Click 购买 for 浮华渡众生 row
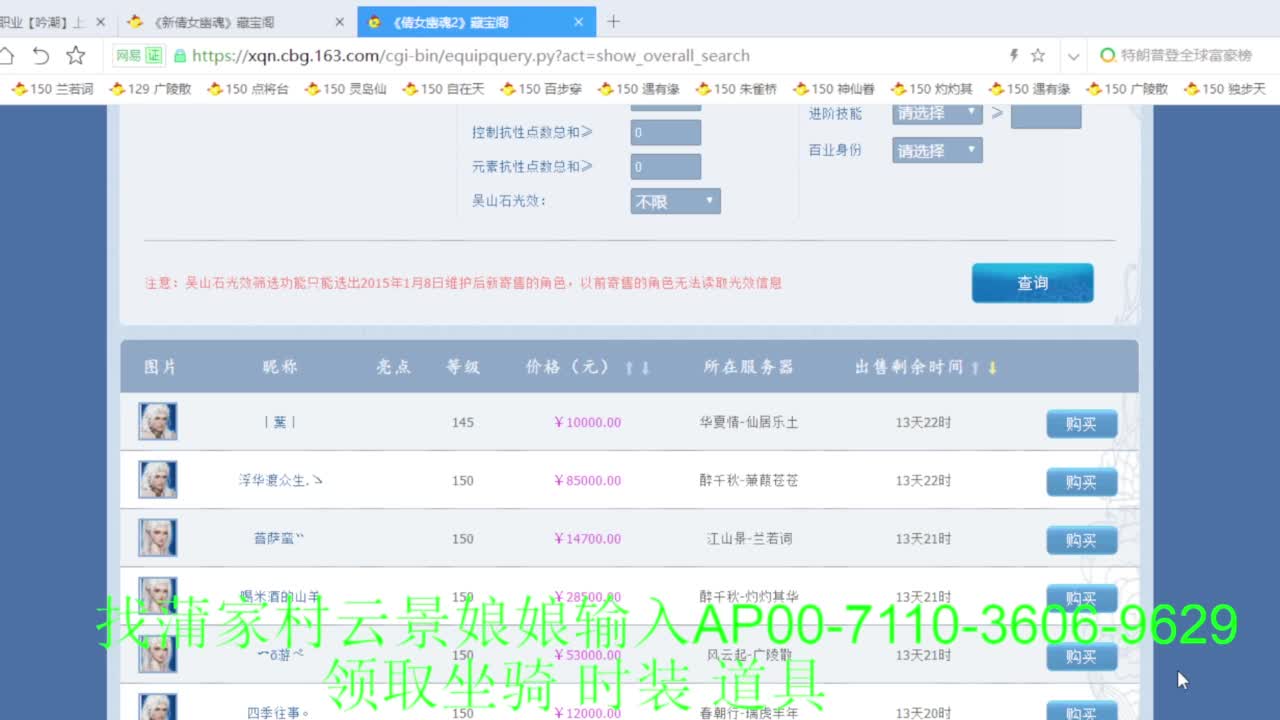The height and width of the screenshot is (720, 1280). coord(1082,482)
